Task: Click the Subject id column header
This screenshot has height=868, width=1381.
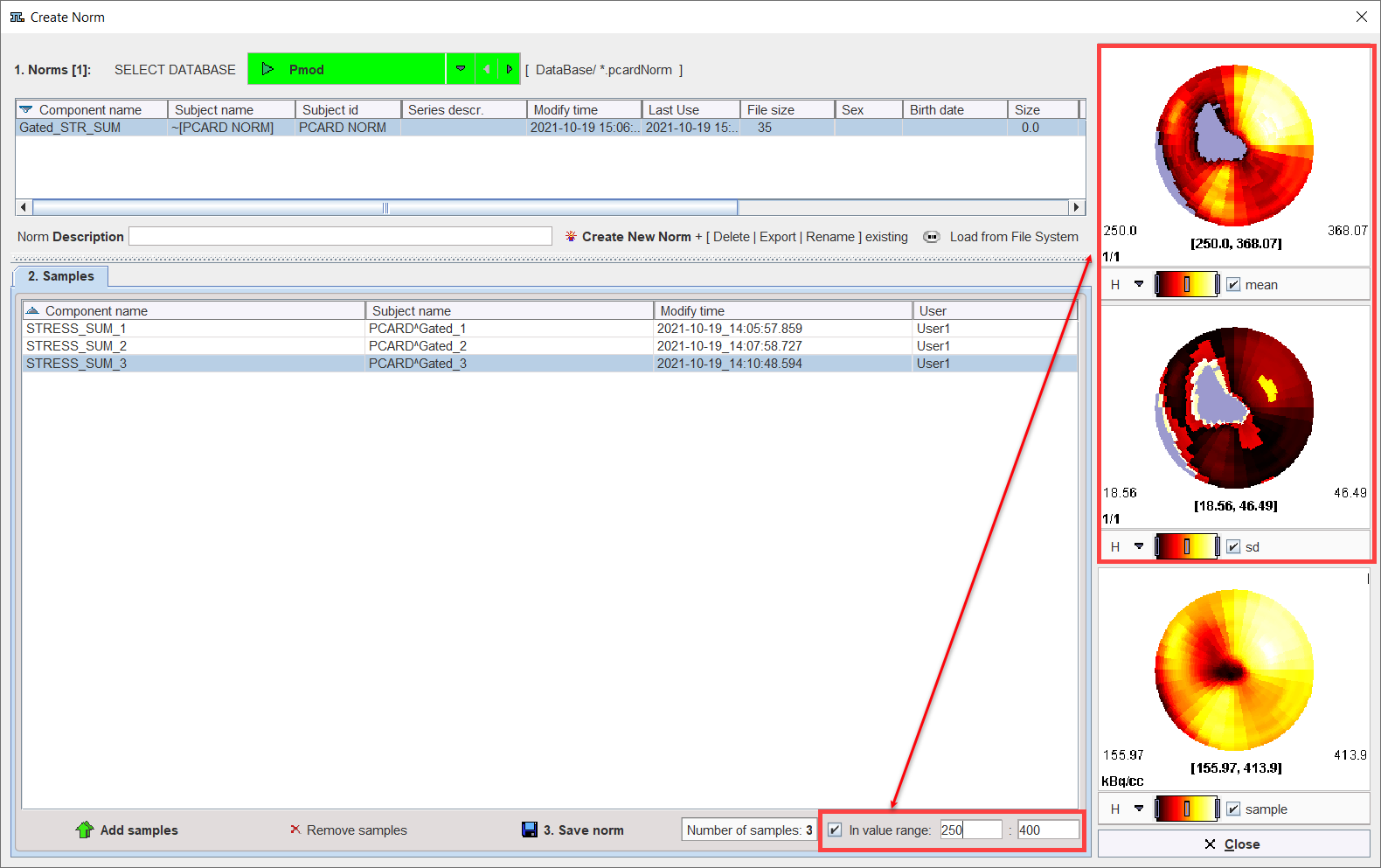Action: (x=349, y=109)
